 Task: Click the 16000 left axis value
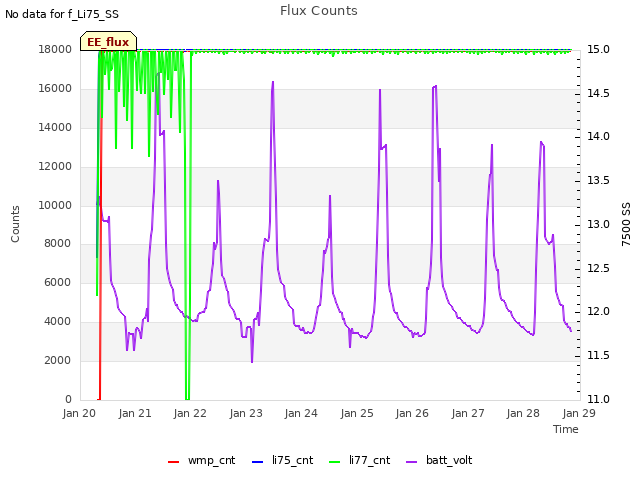[55, 88]
